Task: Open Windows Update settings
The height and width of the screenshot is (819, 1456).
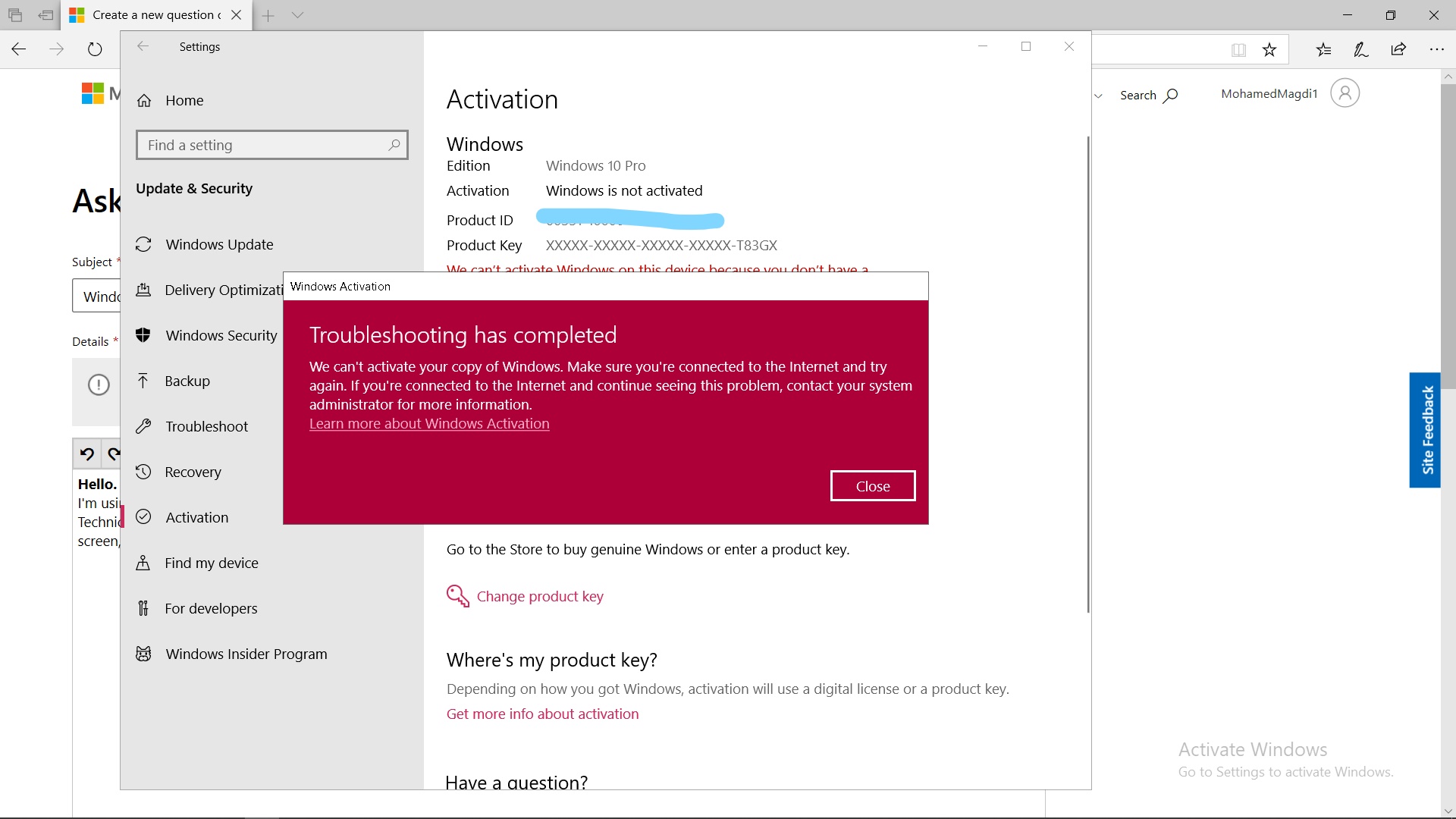Action: point(219,244)
